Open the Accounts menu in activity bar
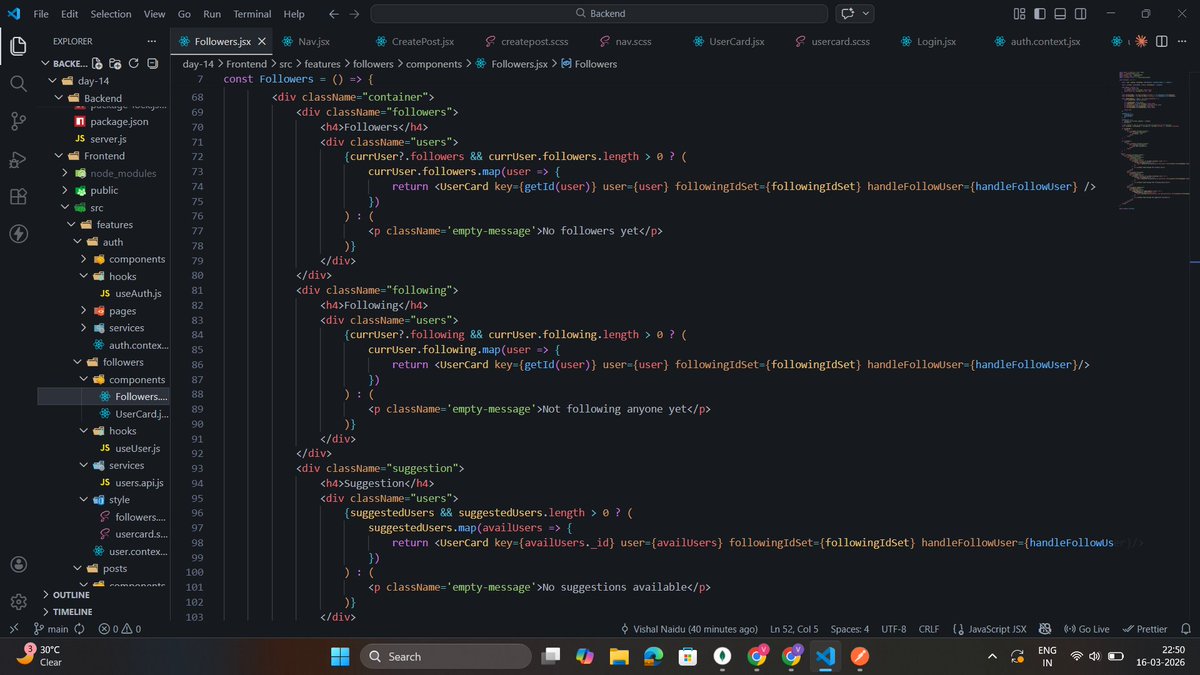1200x675 pixels. (18, 564)
